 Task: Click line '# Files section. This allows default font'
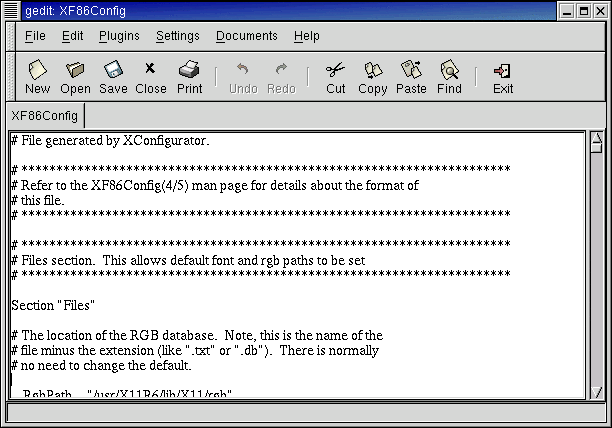point(188,261)
